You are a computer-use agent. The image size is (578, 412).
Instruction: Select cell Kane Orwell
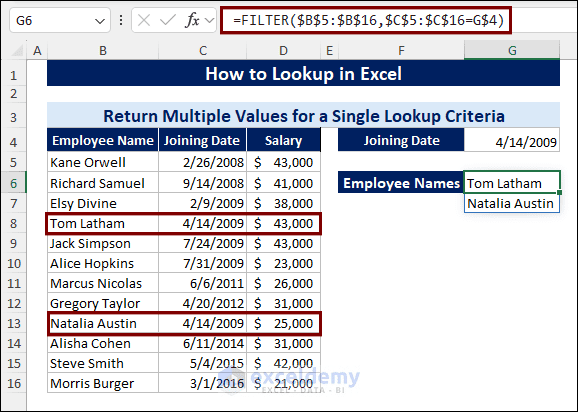[103, 163]
